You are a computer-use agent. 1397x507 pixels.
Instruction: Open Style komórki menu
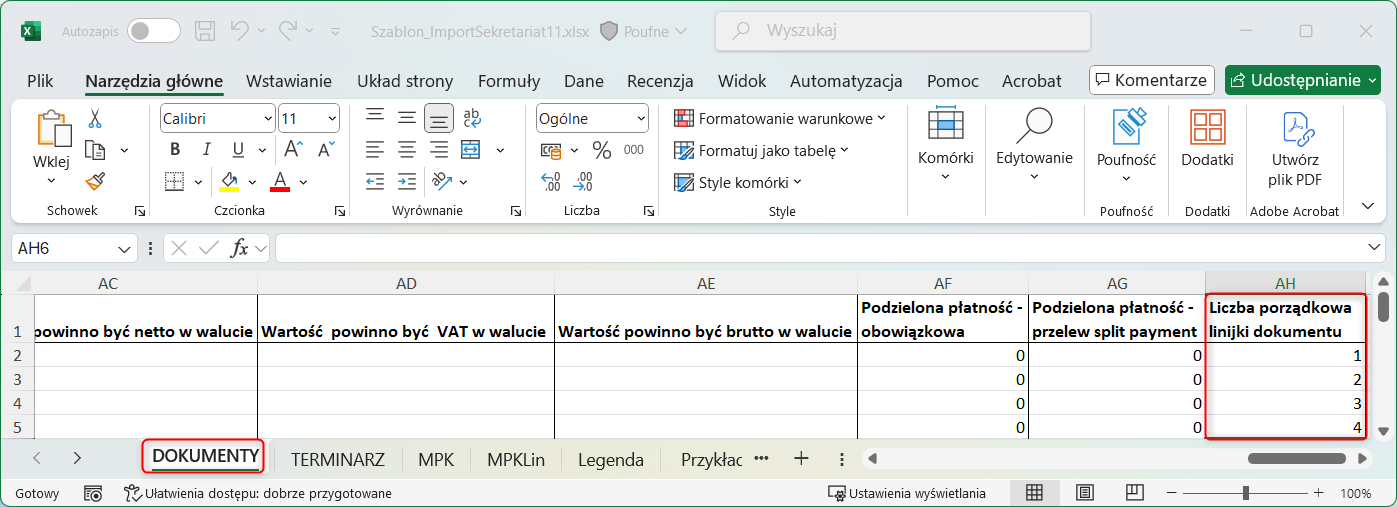point(739,182)
